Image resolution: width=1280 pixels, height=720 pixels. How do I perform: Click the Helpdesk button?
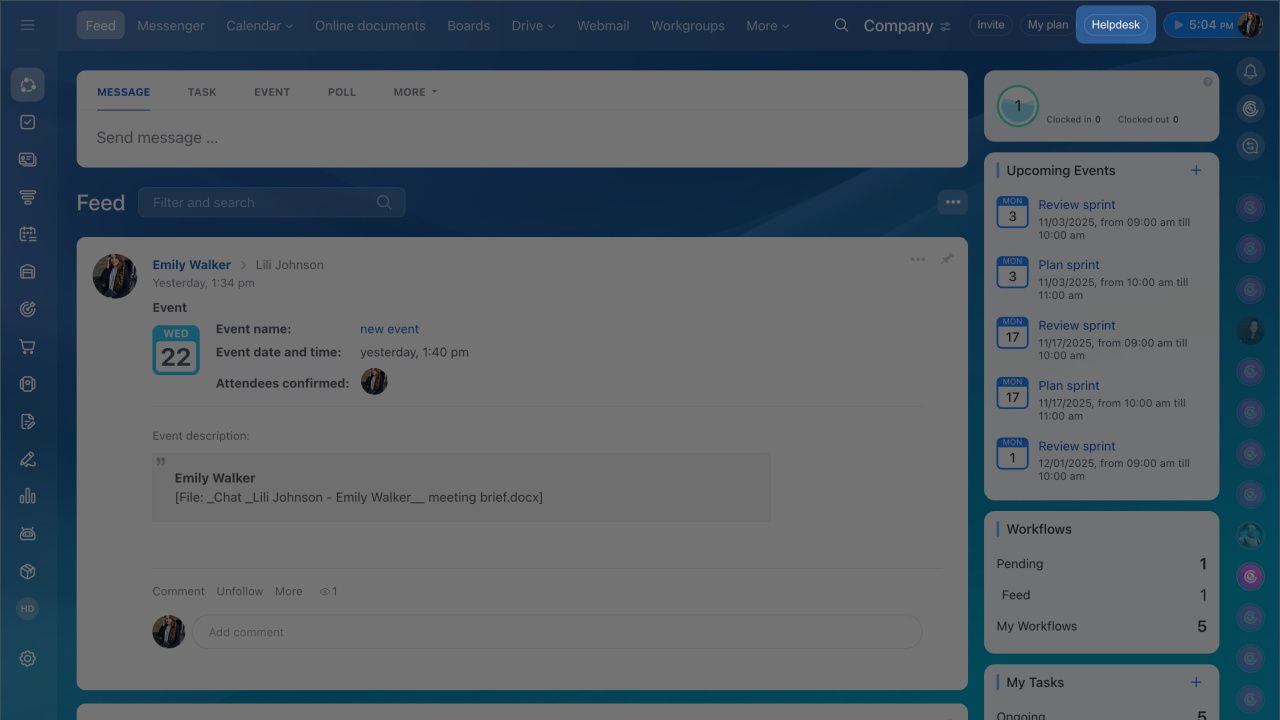(1115, 25)
